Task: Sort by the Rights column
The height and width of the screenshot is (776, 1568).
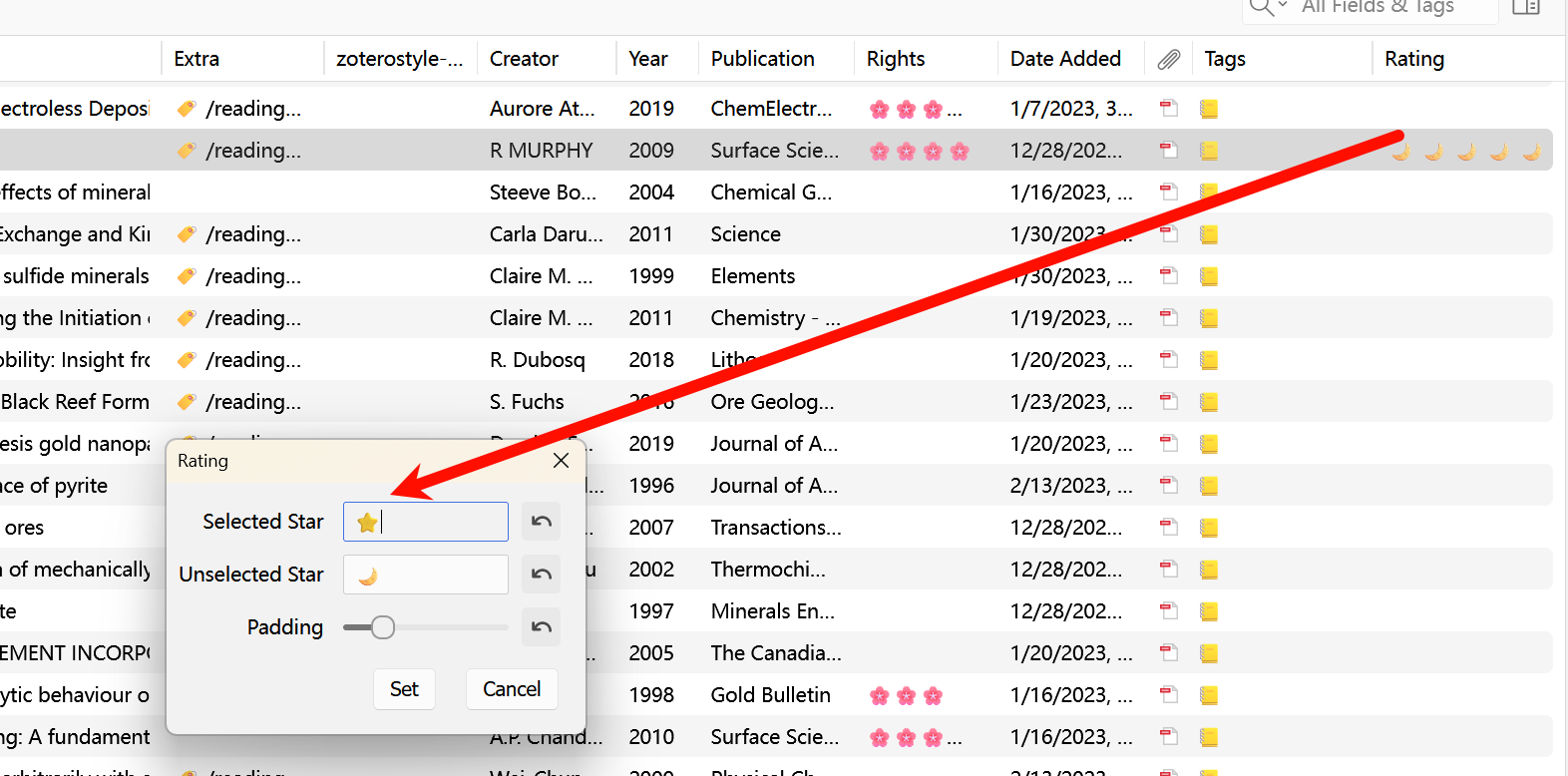Action: pyautogui.click(x=896, y=59)
